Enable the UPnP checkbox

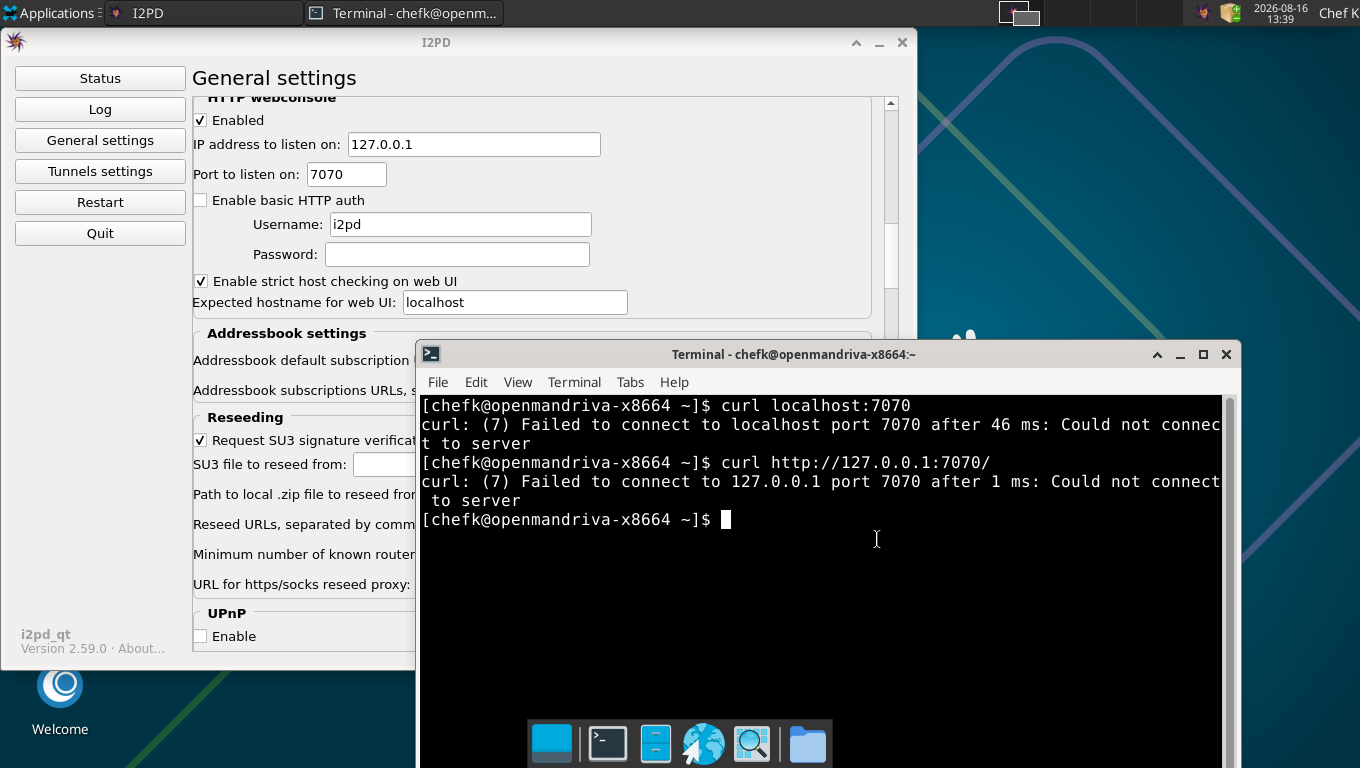(x=200, y=636)
